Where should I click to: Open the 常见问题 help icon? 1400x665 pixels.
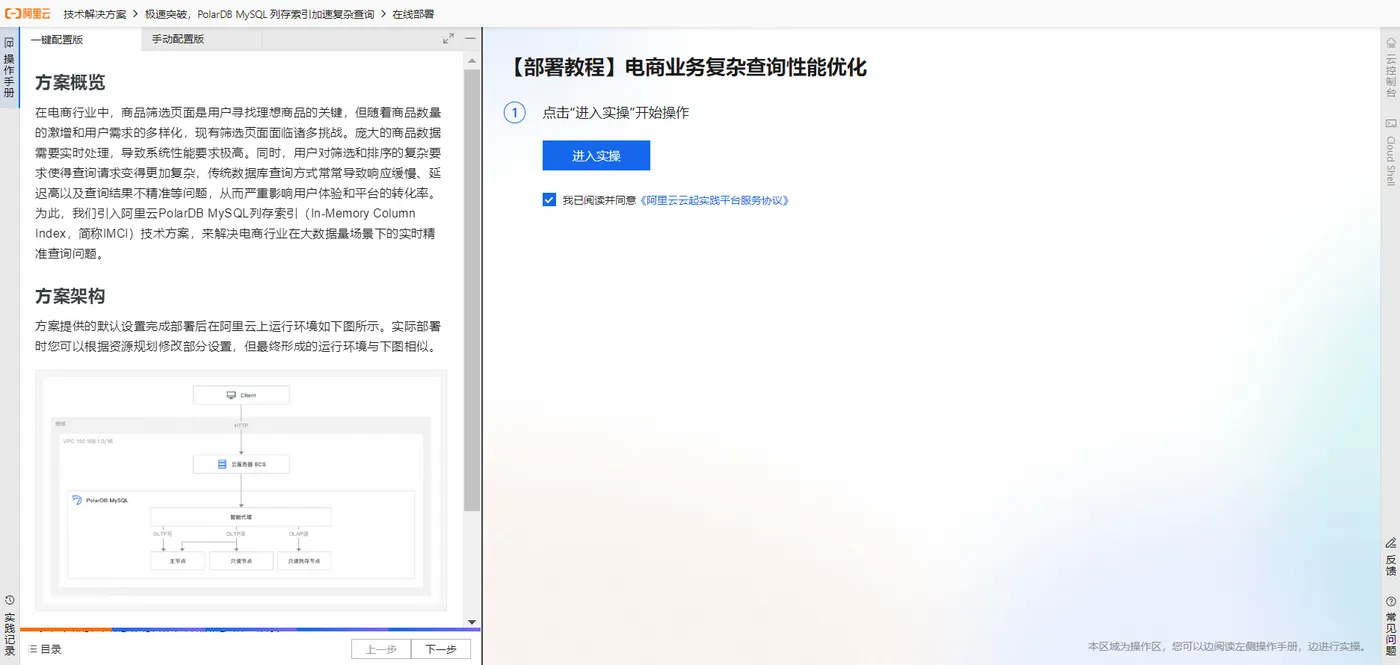click(1390, 625)
